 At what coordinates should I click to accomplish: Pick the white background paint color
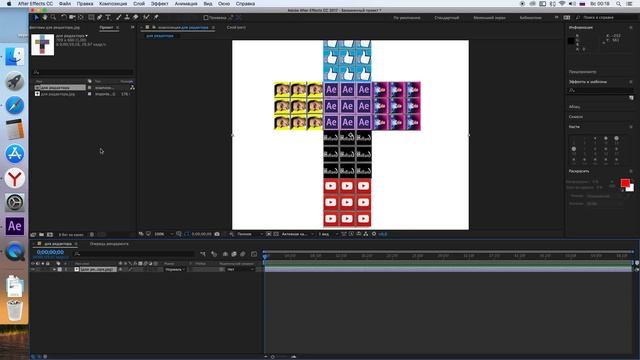[x=631, y=188]
